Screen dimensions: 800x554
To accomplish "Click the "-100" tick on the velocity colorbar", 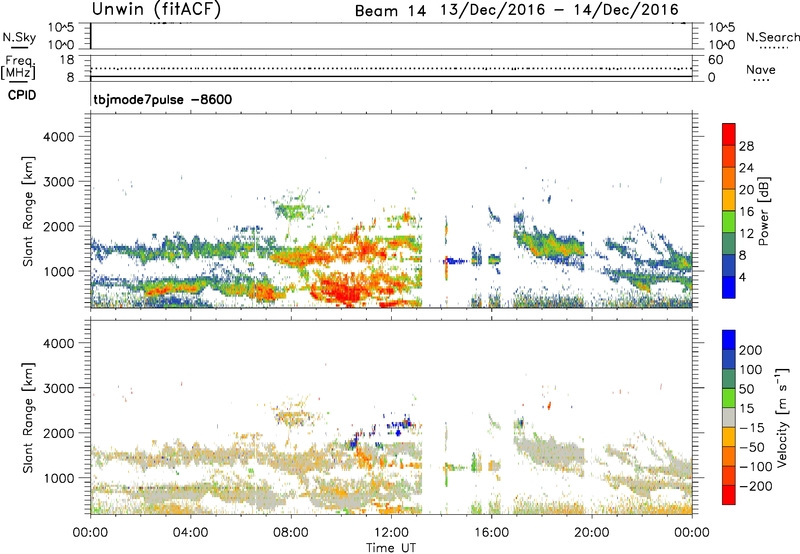I will (x=755, y=466).
